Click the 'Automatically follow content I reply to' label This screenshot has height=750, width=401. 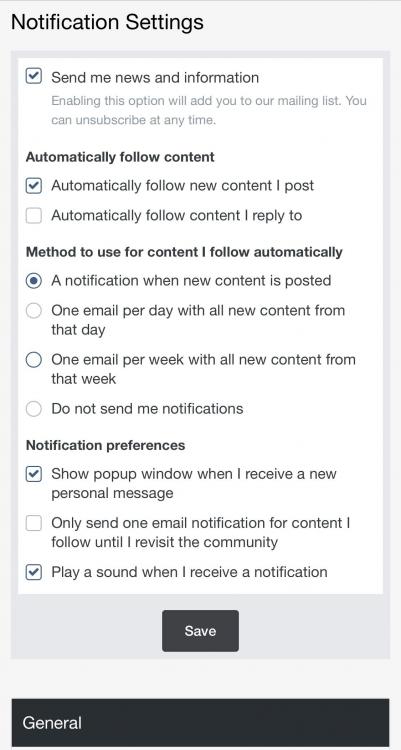point(177,215)
